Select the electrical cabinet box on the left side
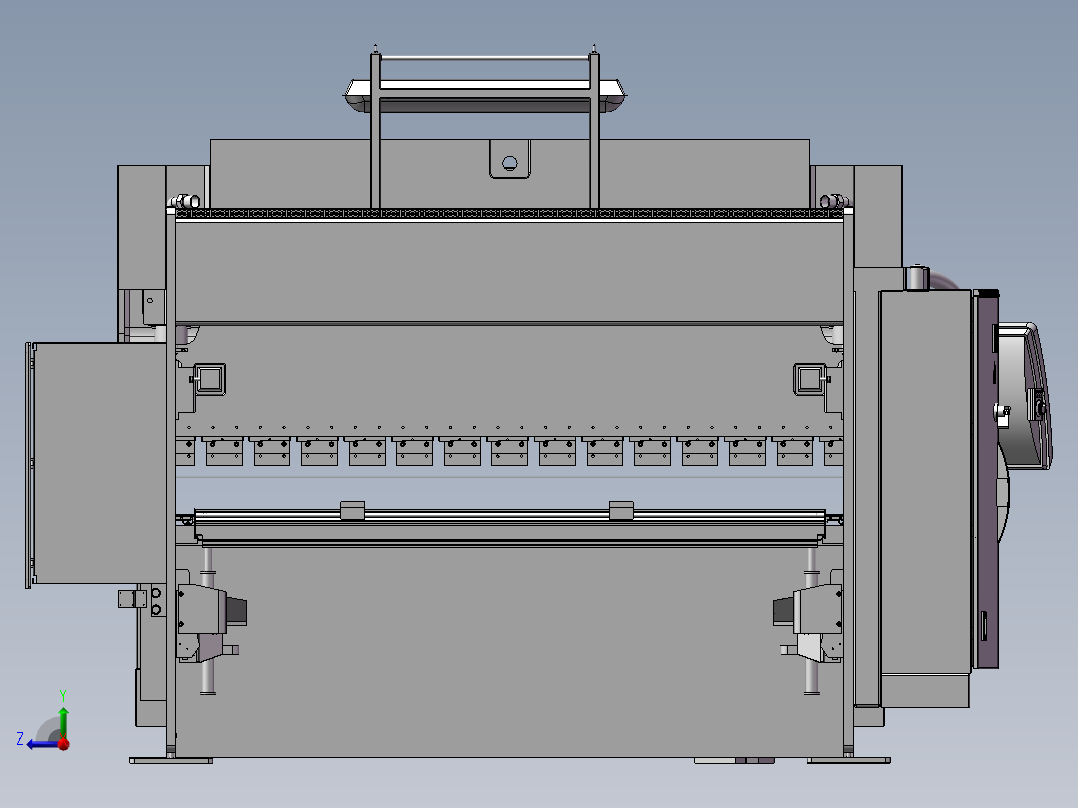The height and width of the screenshot is (808, 1078). click(98, 463)
